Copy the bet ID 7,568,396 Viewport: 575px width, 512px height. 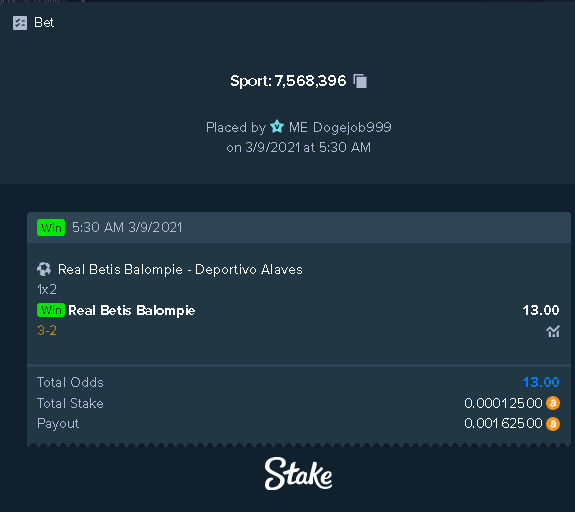coord(360,81)
